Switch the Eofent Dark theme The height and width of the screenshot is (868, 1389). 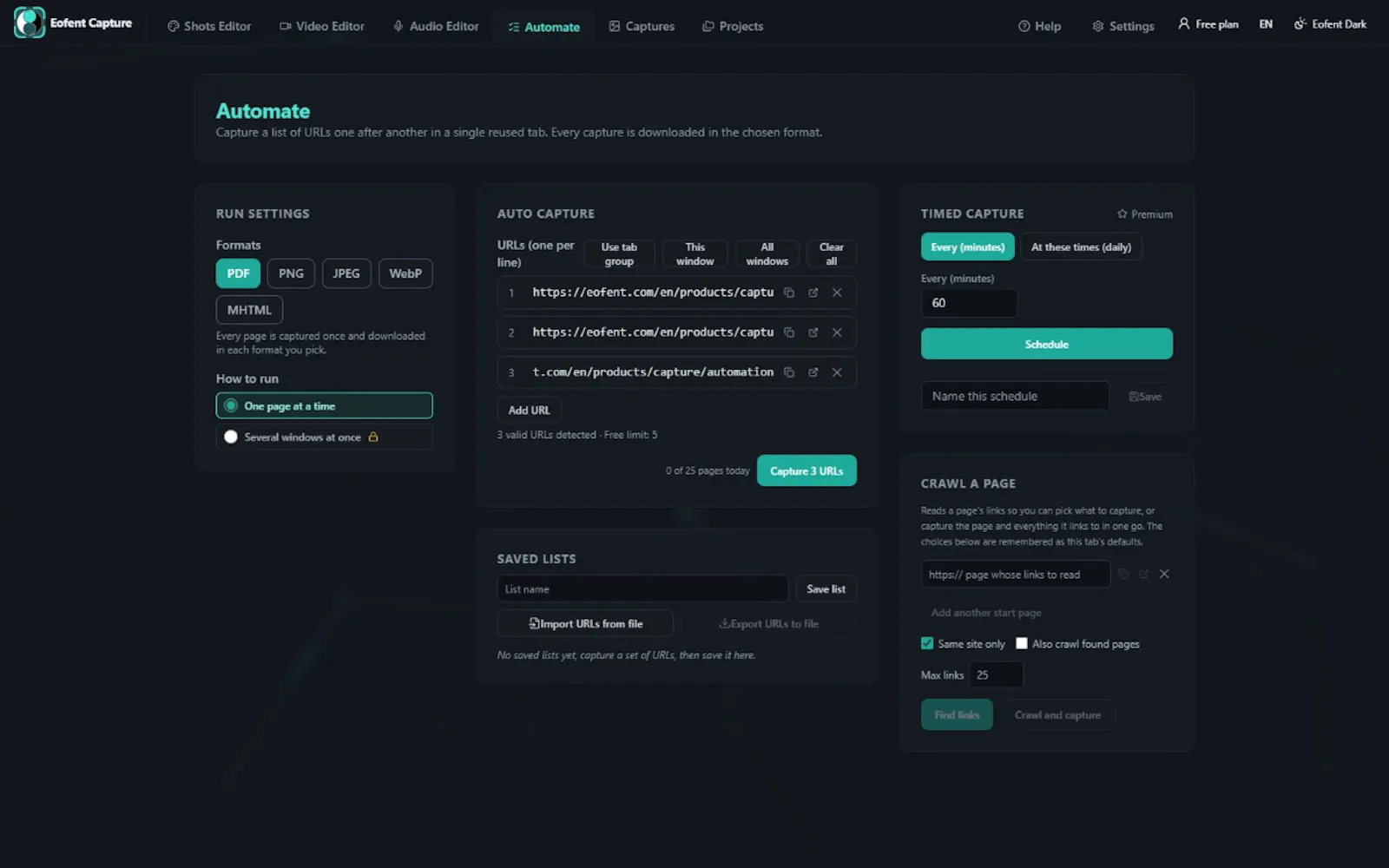coord(1330,24)
